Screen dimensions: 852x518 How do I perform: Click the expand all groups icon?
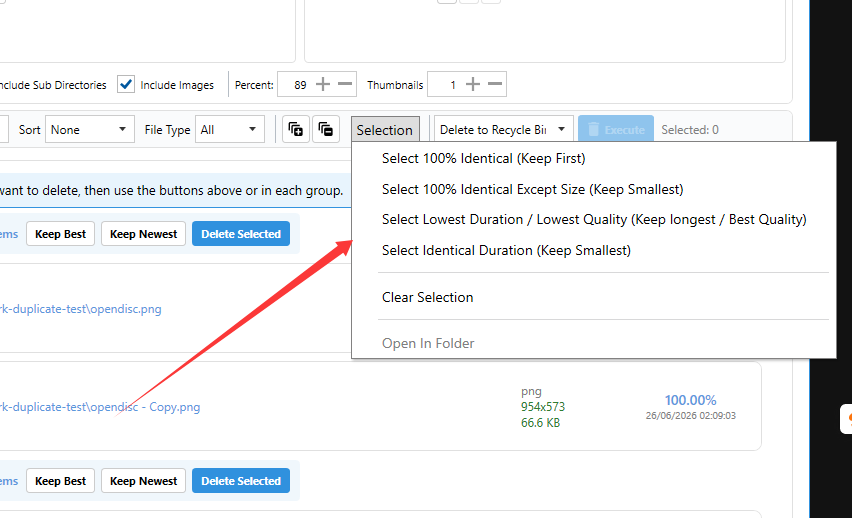tap(296, 129)
